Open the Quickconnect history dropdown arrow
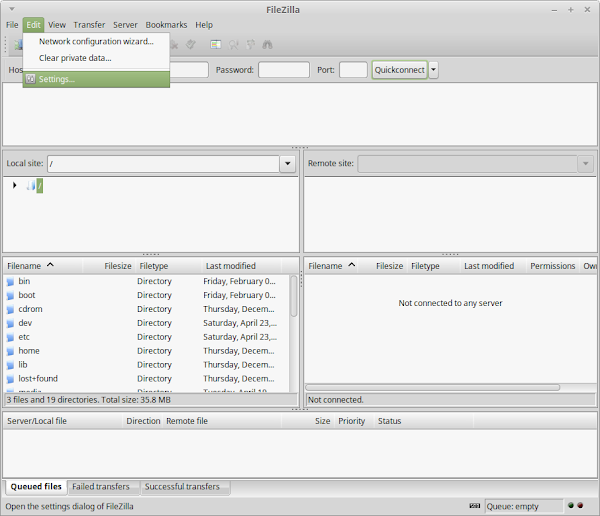The height and width of the screenshot is (516, 600). point(433,70)
